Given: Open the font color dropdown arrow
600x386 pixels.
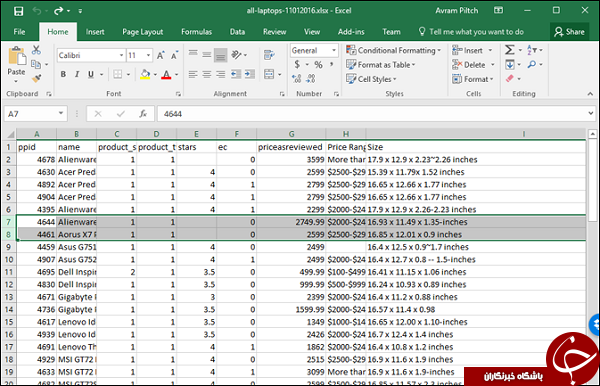Looking at the screenshot, I should point(176,75).
